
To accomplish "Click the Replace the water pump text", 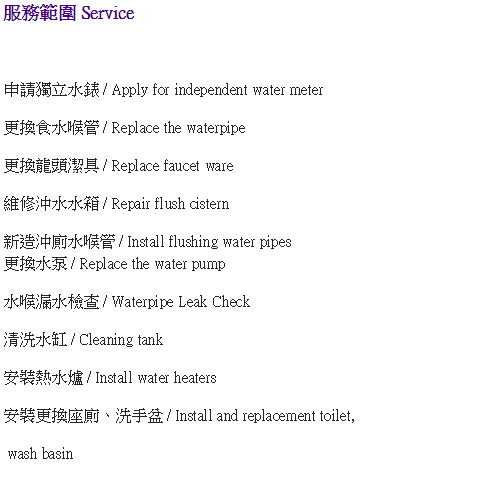I will (152, 264).
